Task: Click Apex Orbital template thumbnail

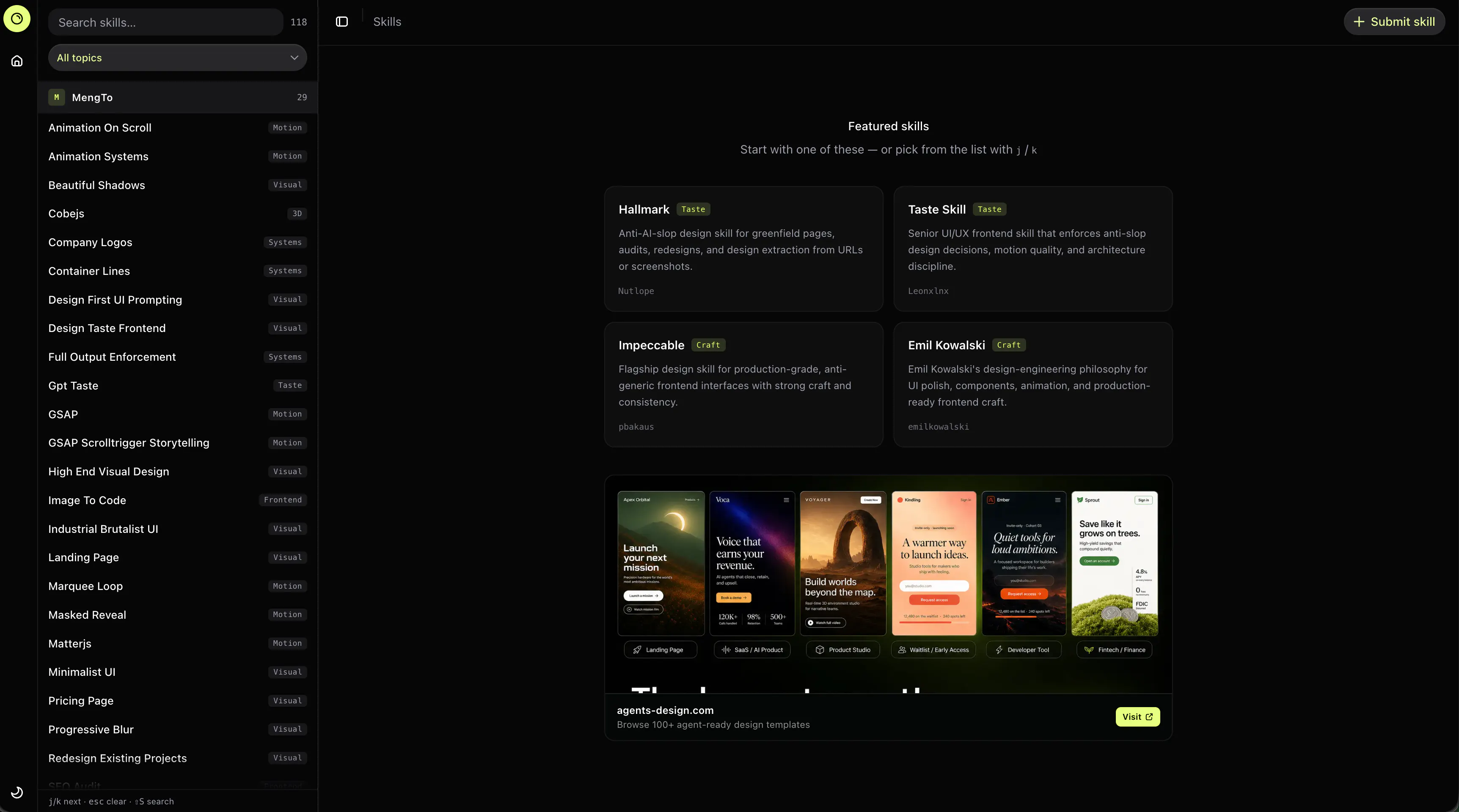Action: 661,563
